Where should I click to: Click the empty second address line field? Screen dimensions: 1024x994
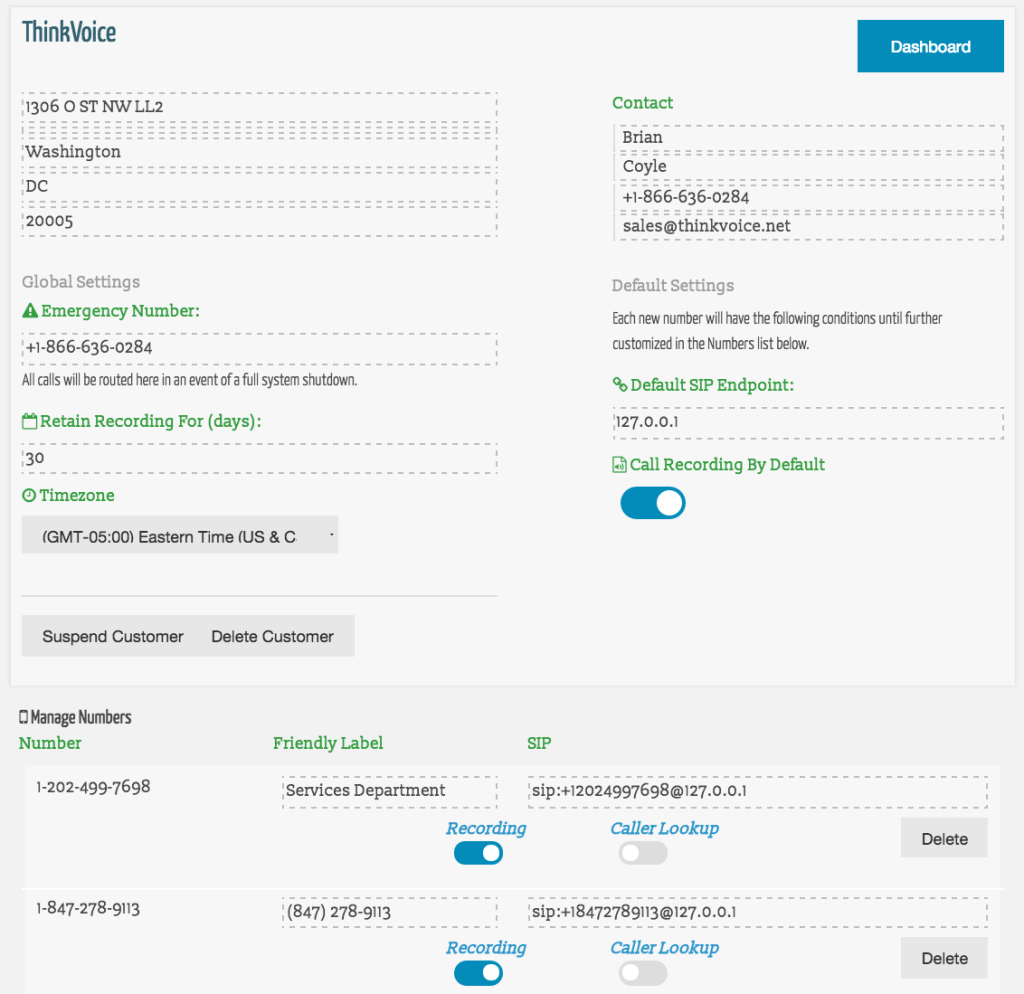(259, 129)
